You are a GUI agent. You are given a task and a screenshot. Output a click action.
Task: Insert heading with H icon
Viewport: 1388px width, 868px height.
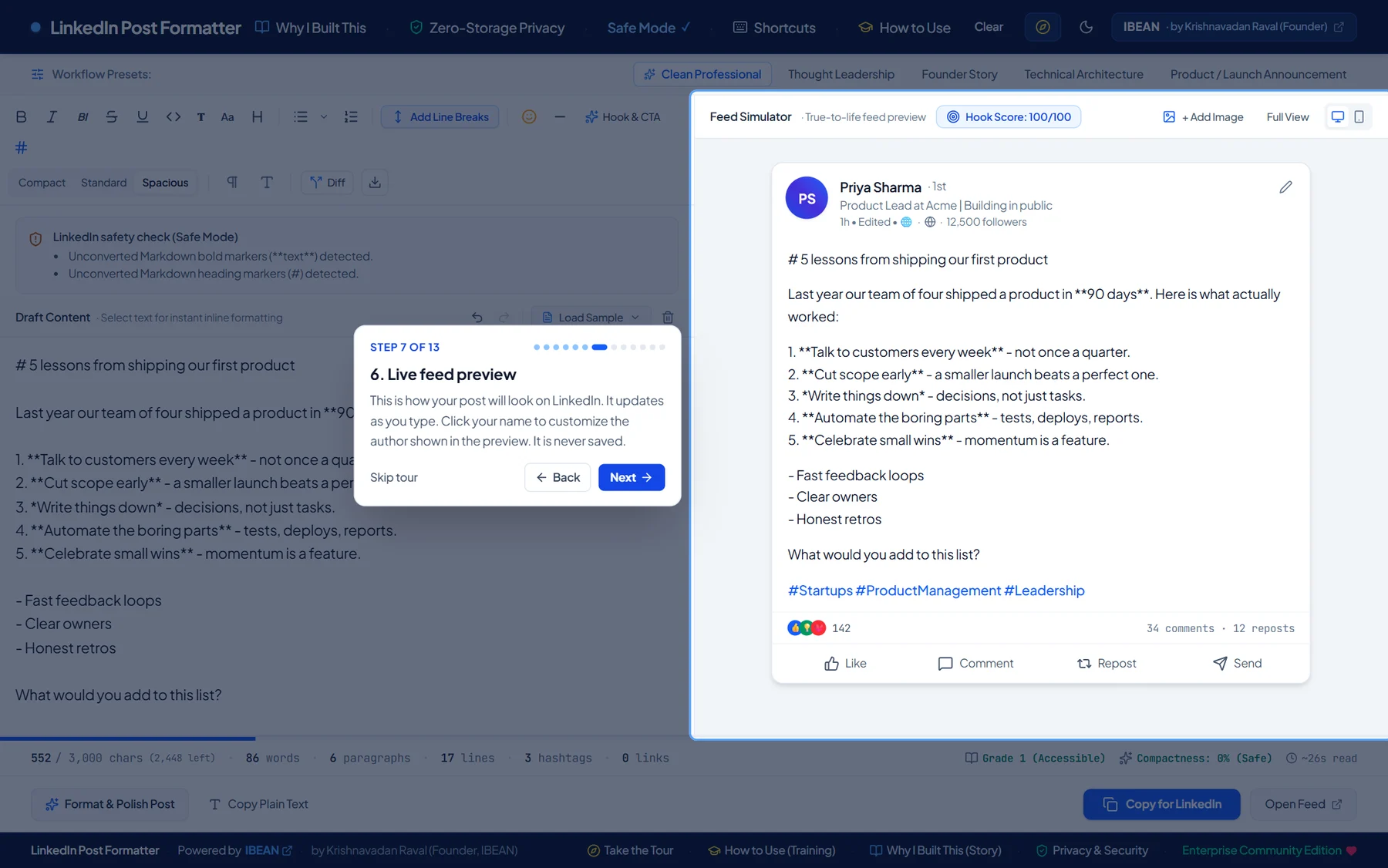(x=258, y=117)
